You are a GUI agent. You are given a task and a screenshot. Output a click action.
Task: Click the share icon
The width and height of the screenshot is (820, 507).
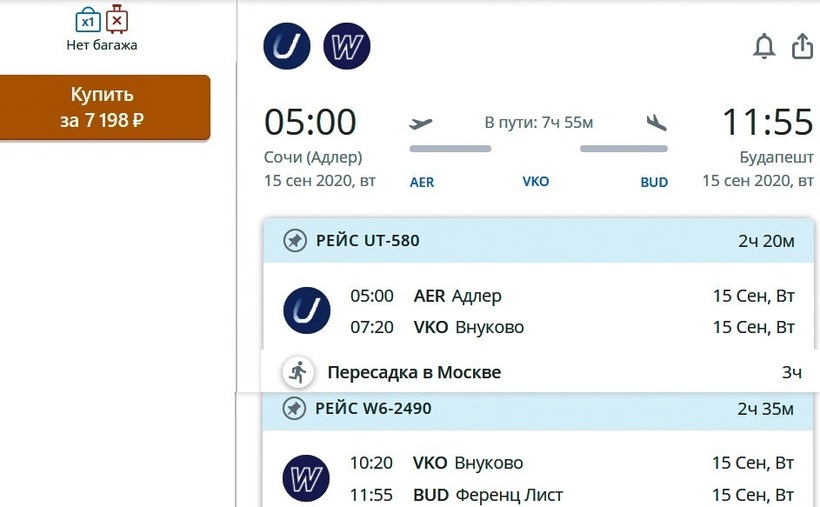click(802, 46)
